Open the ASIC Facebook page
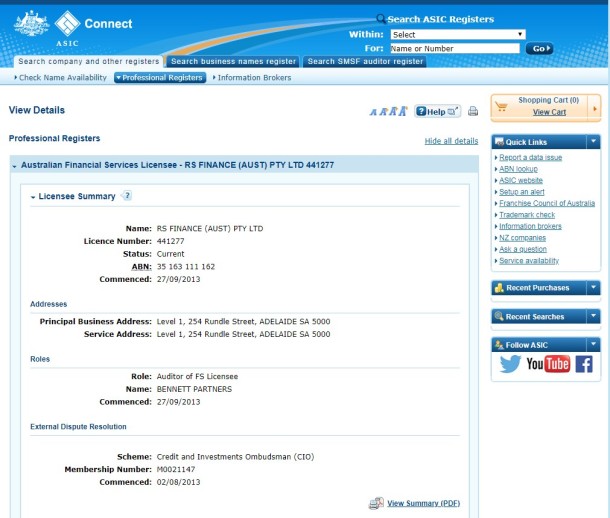610x518 pixels. [584, 364]
